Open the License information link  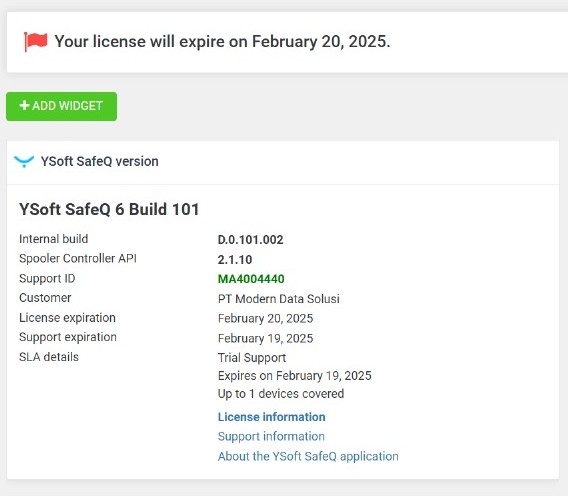coord(271,417)
